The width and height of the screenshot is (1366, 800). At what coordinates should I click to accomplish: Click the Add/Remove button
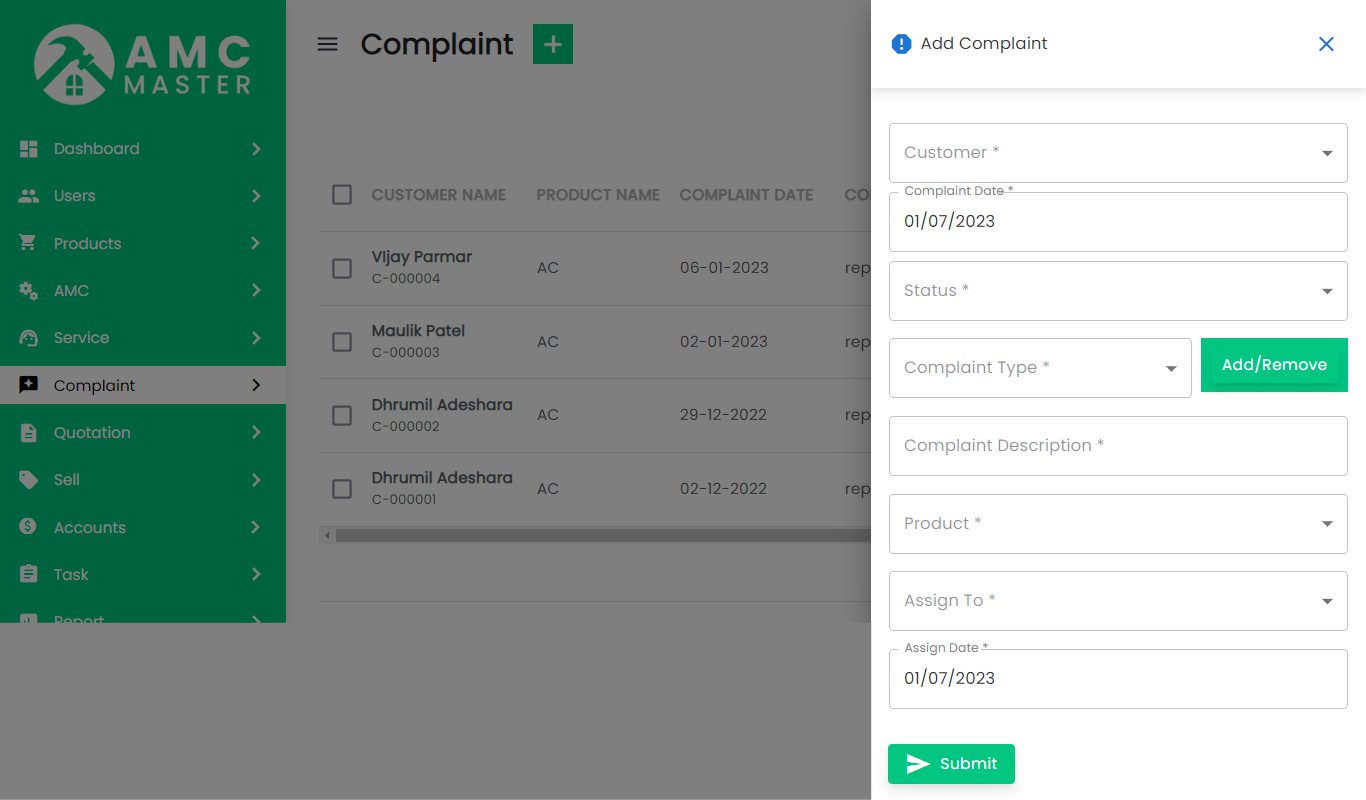1274,364
